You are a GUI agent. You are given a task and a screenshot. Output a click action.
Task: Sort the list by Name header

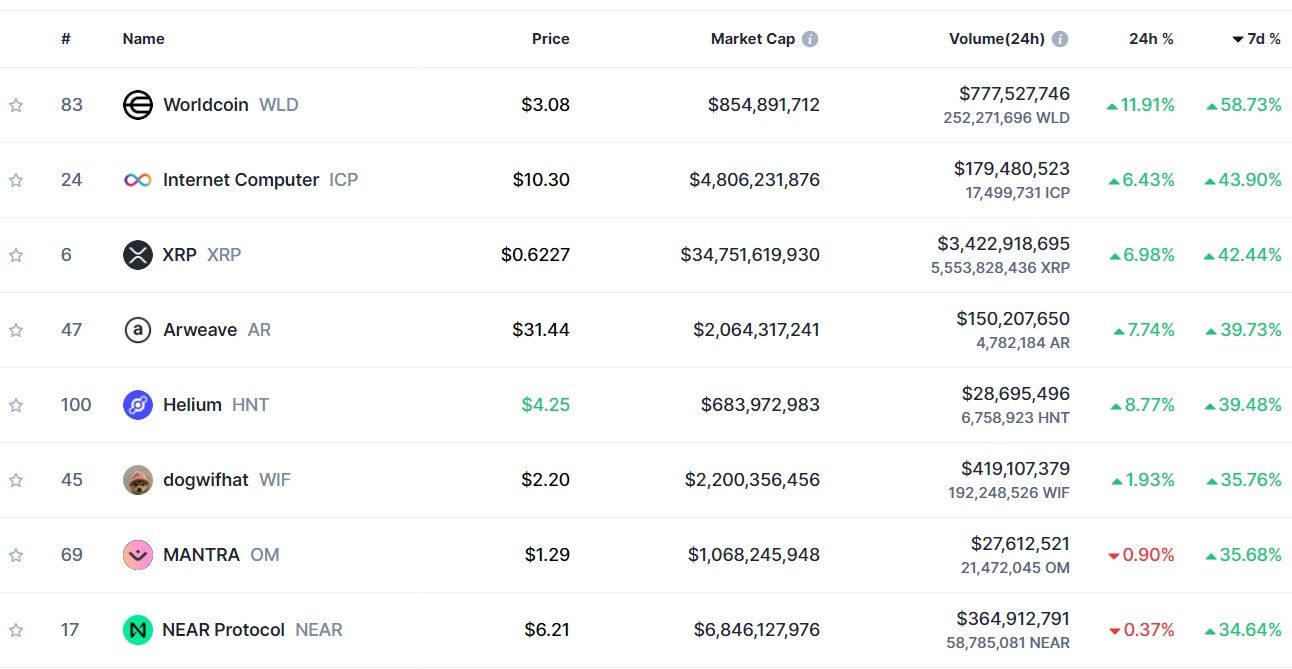click(x=143, y=39)
